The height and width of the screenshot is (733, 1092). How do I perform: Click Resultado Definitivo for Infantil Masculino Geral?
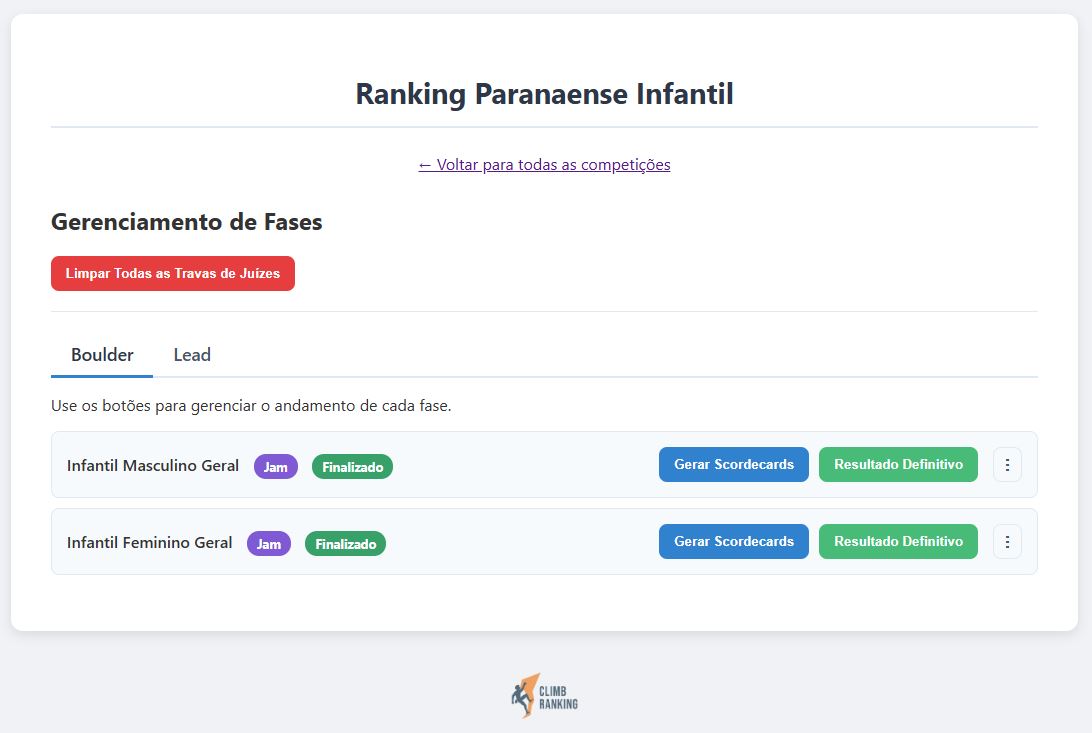pyautogui.click(x=897, y=464)
